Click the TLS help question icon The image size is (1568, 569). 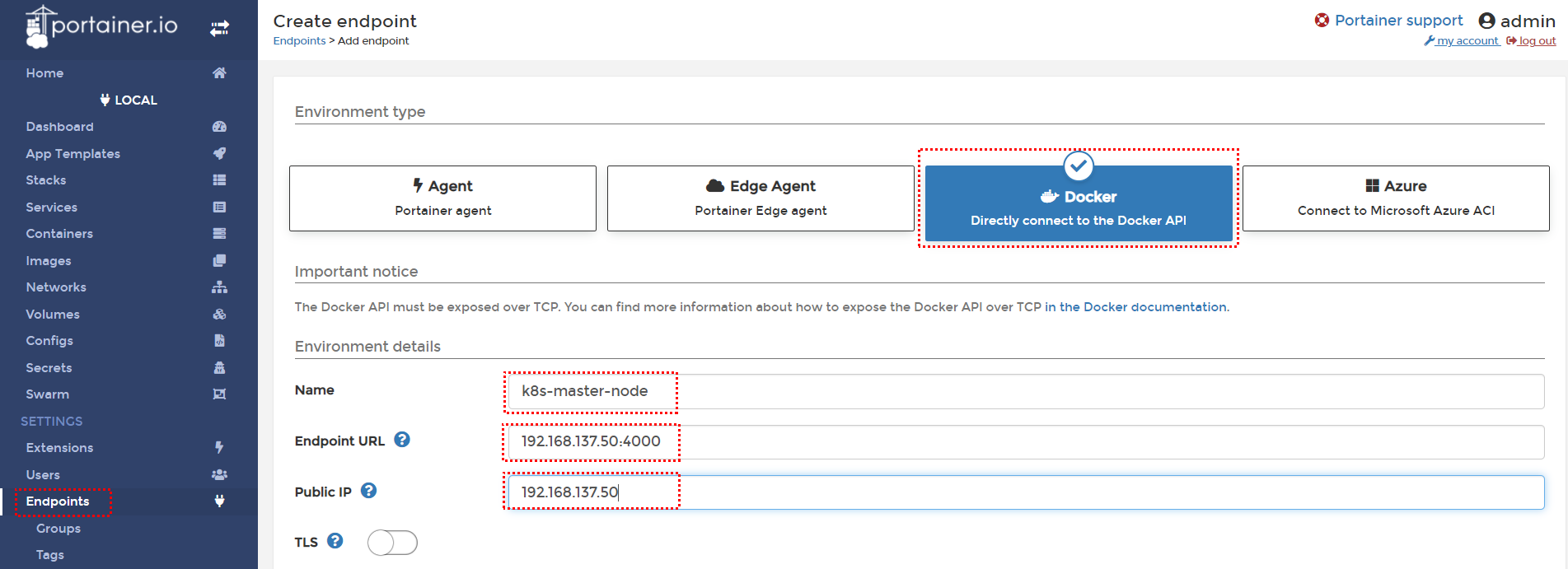[x=335, y=541]
